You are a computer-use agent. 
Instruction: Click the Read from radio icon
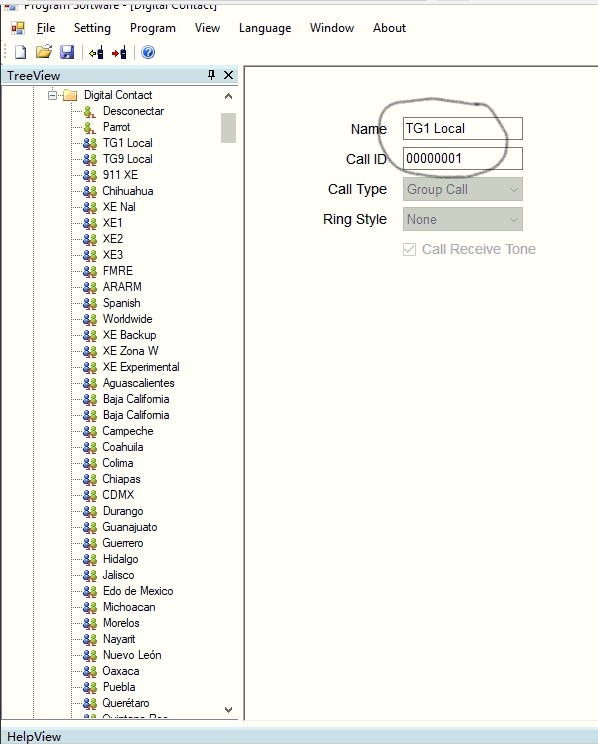[96, 52]
